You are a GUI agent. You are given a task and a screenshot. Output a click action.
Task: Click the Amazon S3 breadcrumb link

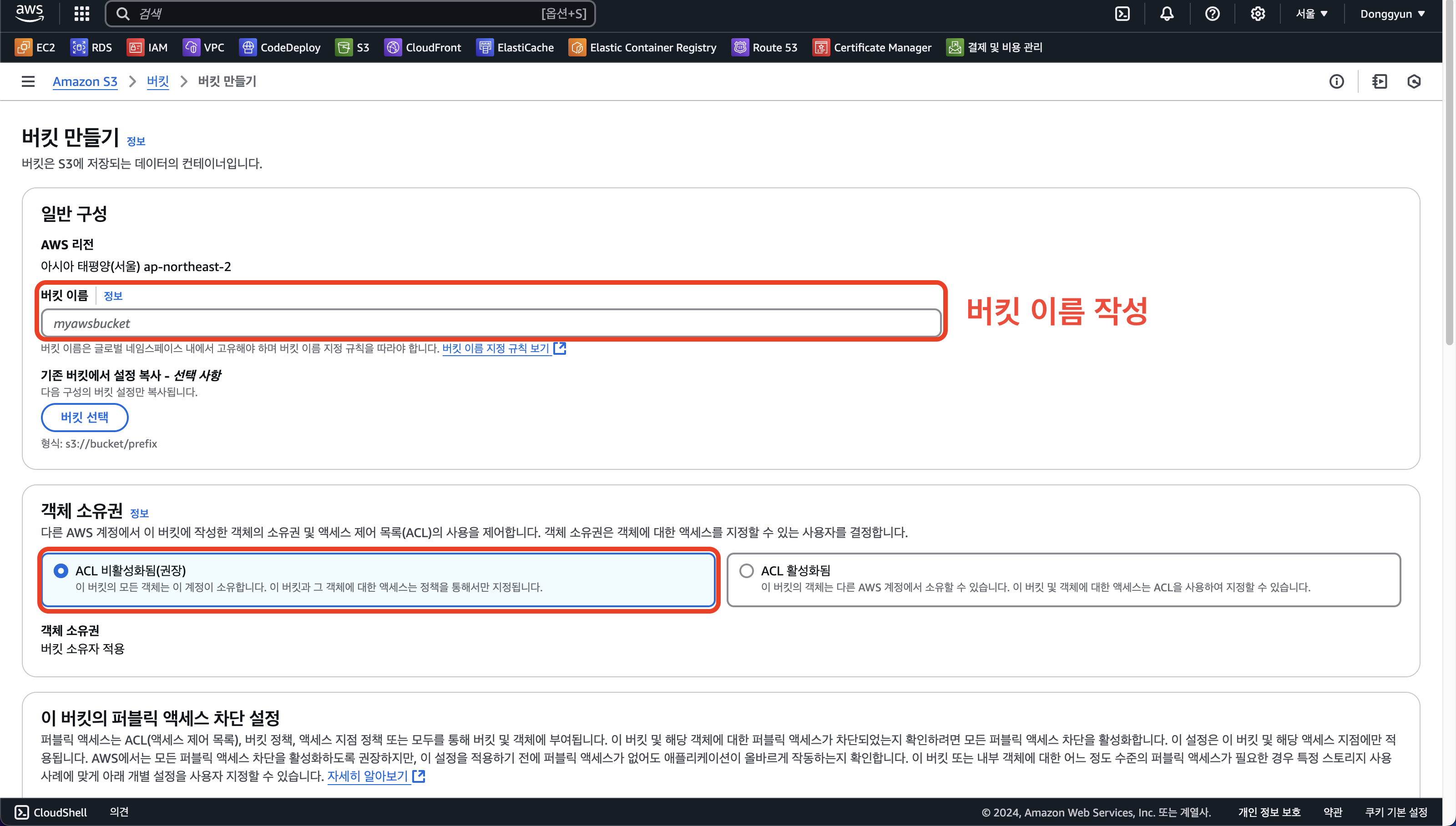[85, 82]
